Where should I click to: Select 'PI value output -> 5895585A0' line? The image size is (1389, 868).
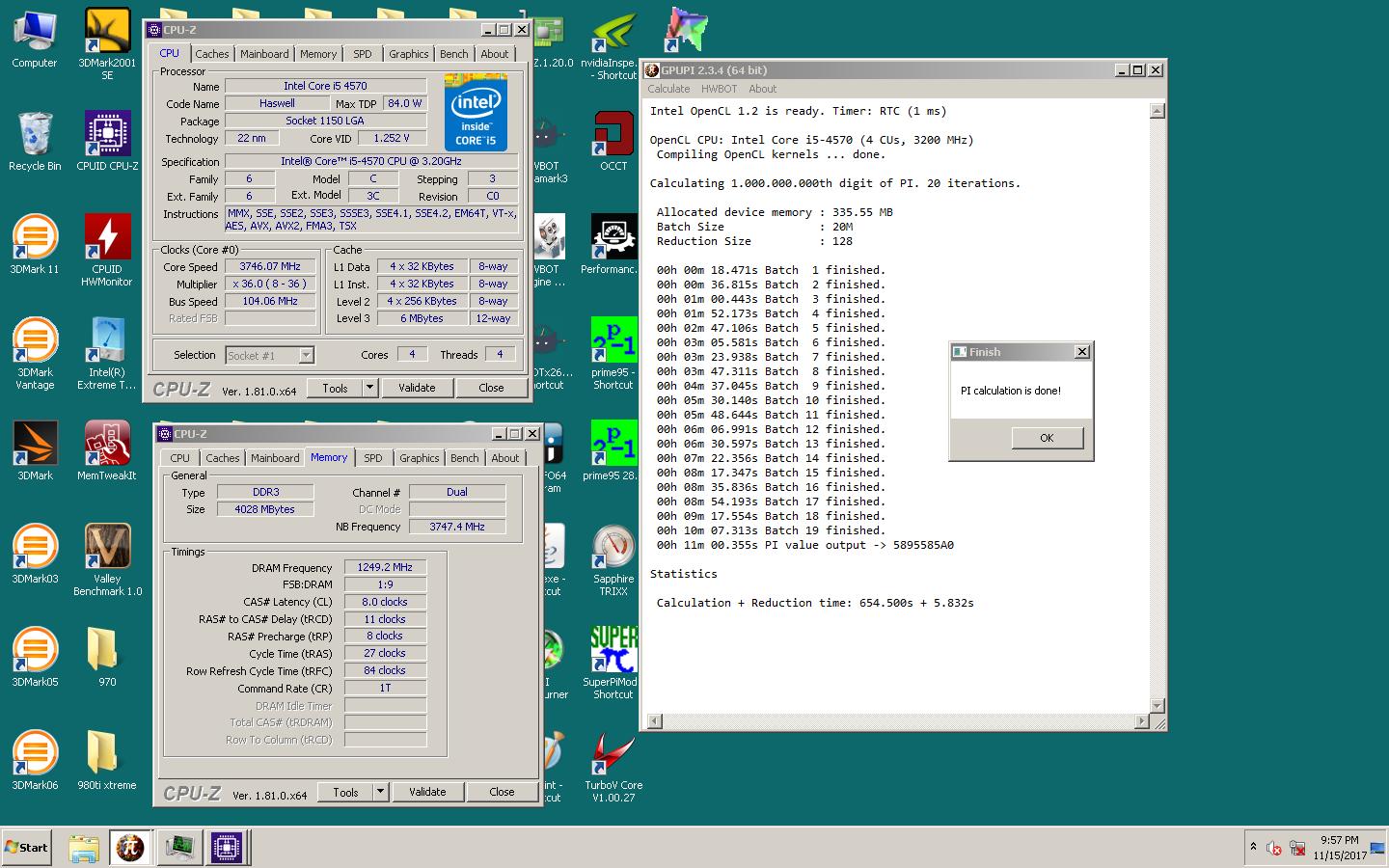coord(805,545)
